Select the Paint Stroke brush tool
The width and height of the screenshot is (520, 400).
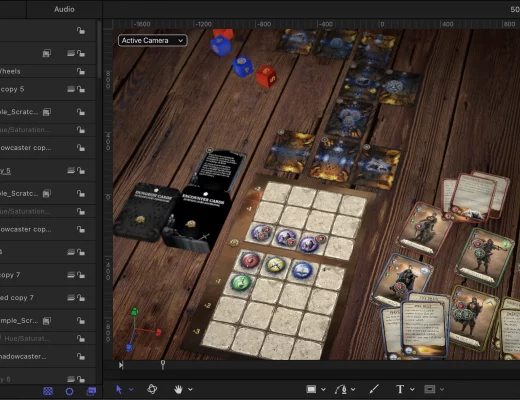point(374,389)
